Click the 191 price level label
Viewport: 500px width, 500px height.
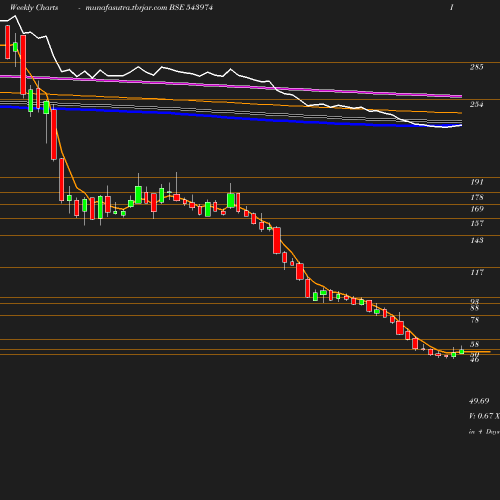click(477, 182)
